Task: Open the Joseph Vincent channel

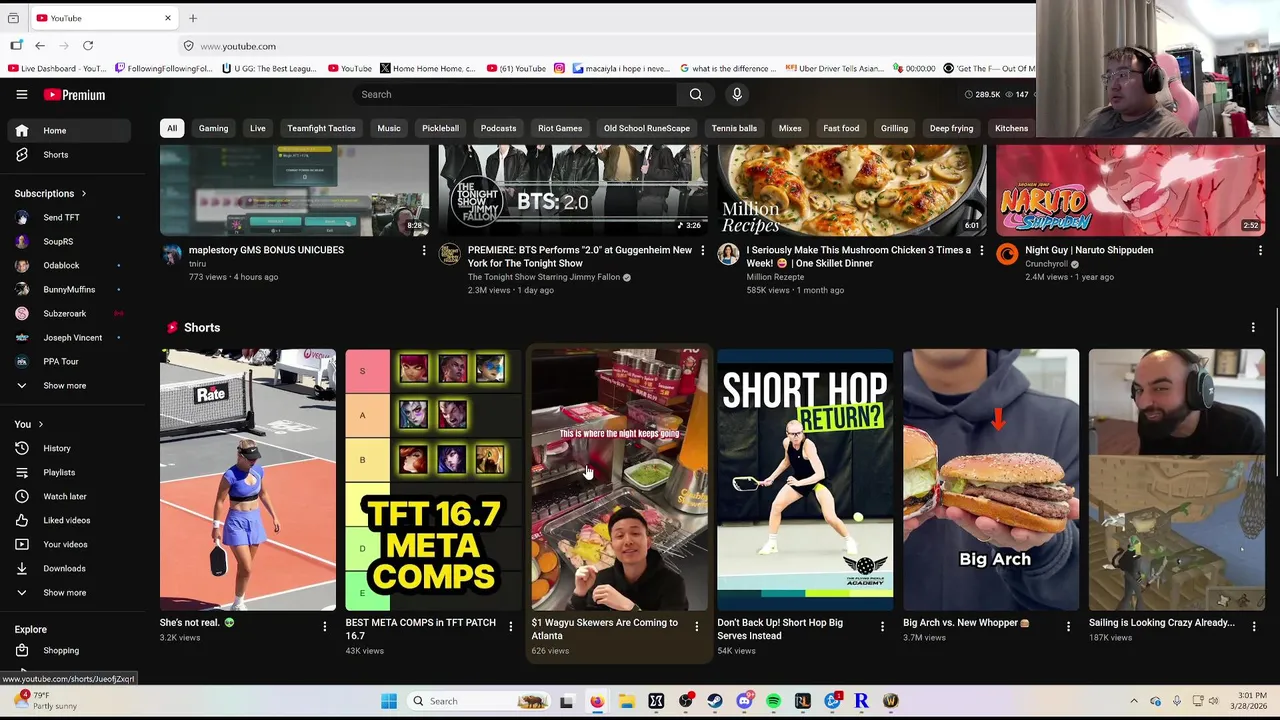Action: coord(69,337)
